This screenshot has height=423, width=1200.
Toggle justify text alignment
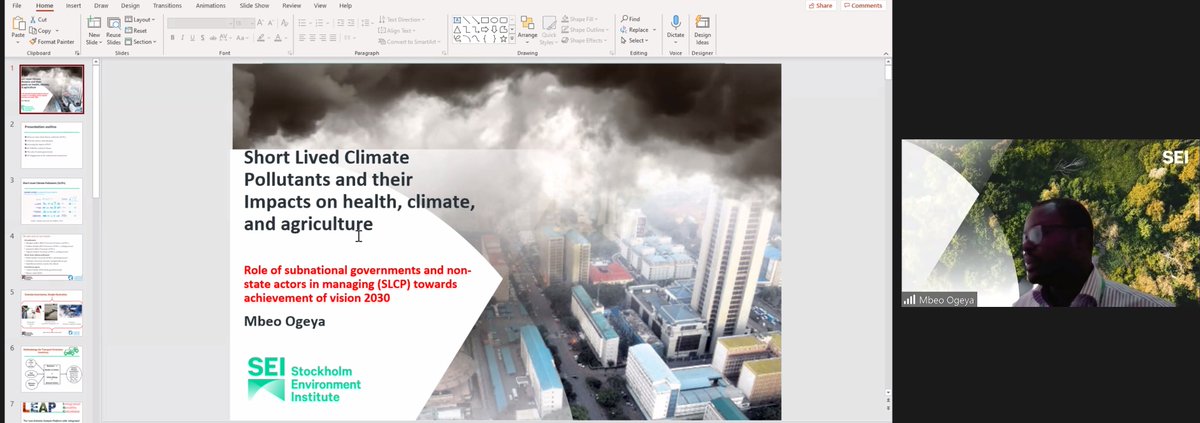click(333, 38)
